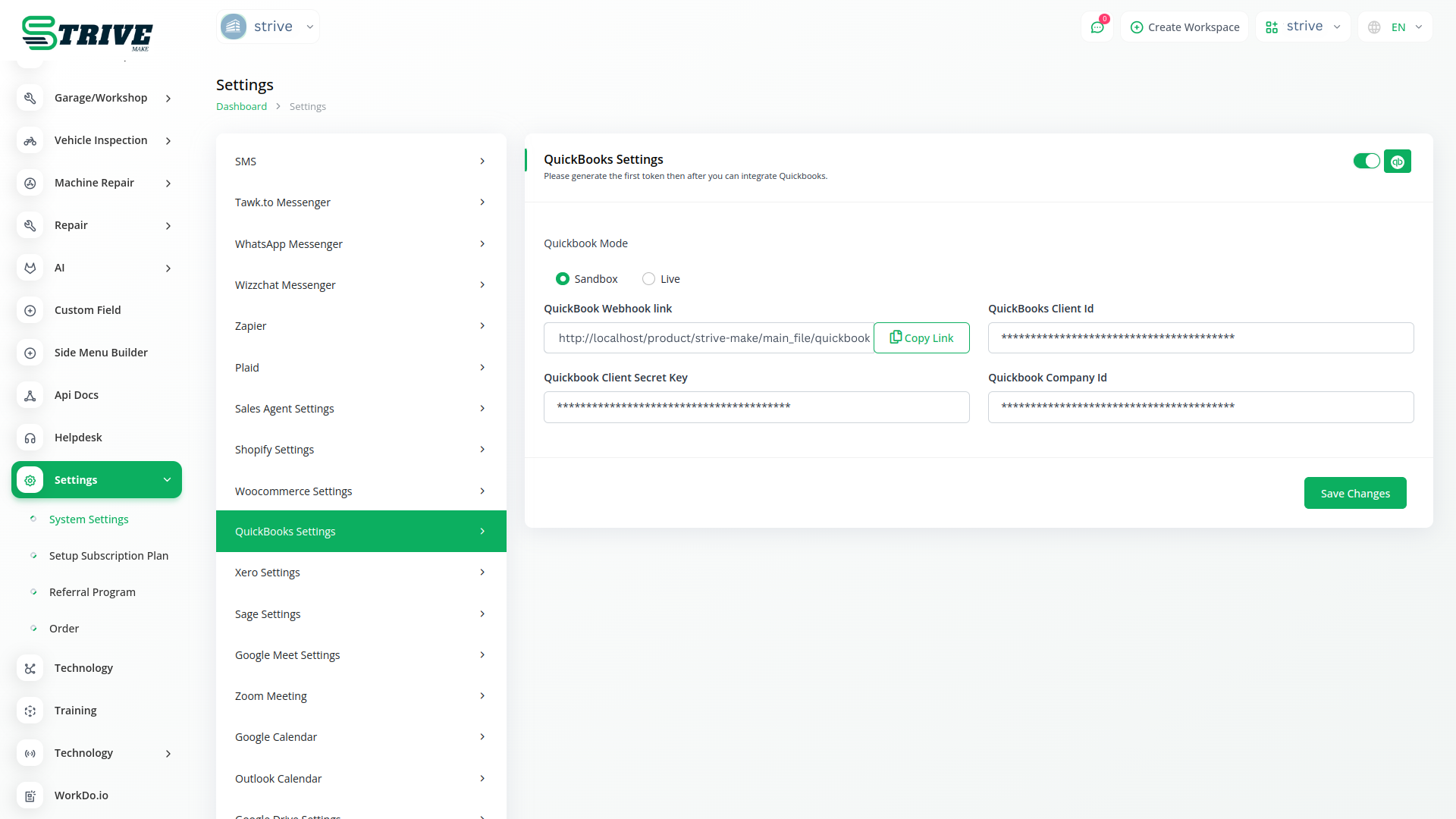Click the WorkDo.io sidebar icon

[x=30, y=795]
